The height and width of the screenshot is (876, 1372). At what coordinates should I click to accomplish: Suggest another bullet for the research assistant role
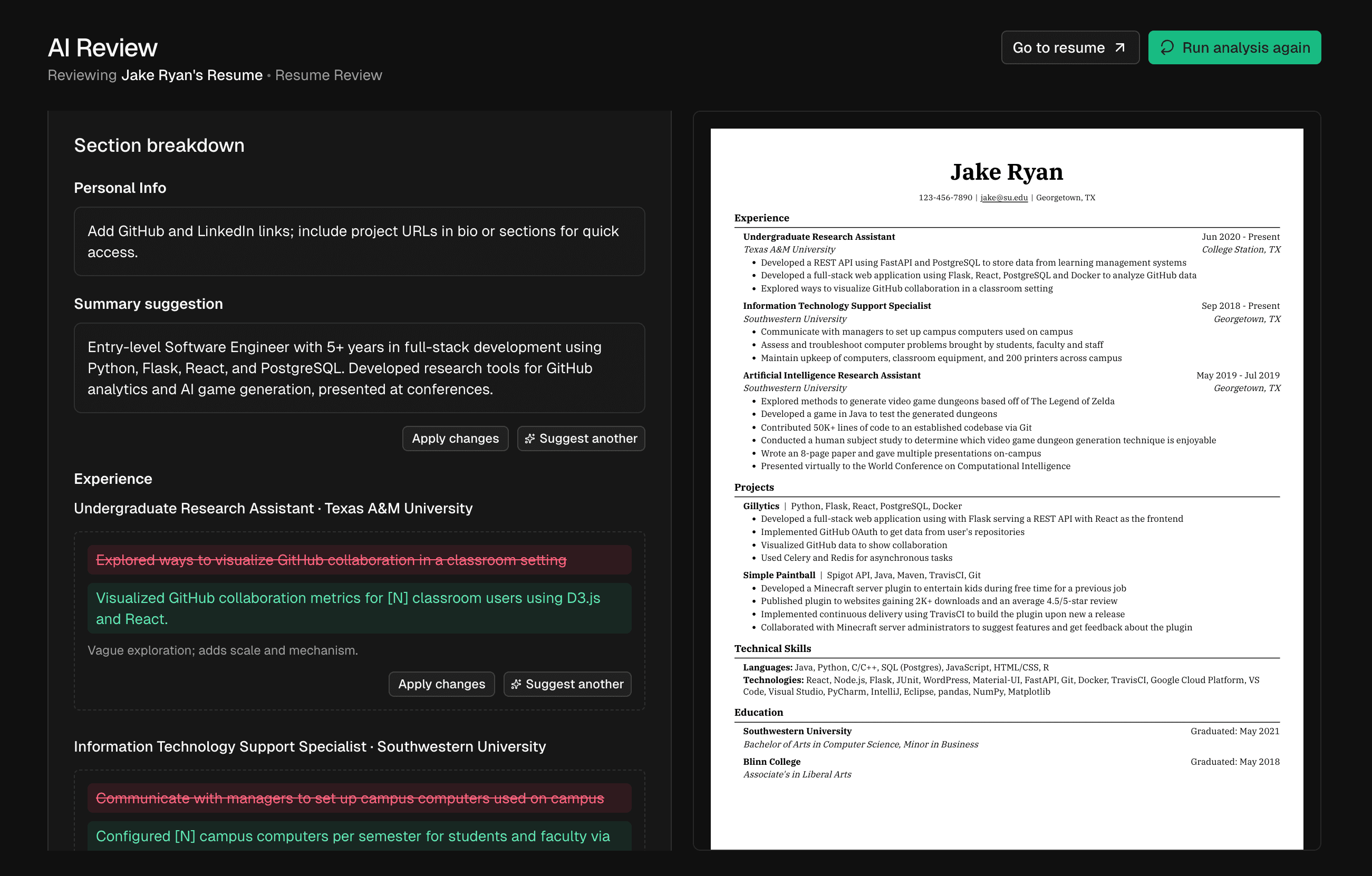click(567, 684)
